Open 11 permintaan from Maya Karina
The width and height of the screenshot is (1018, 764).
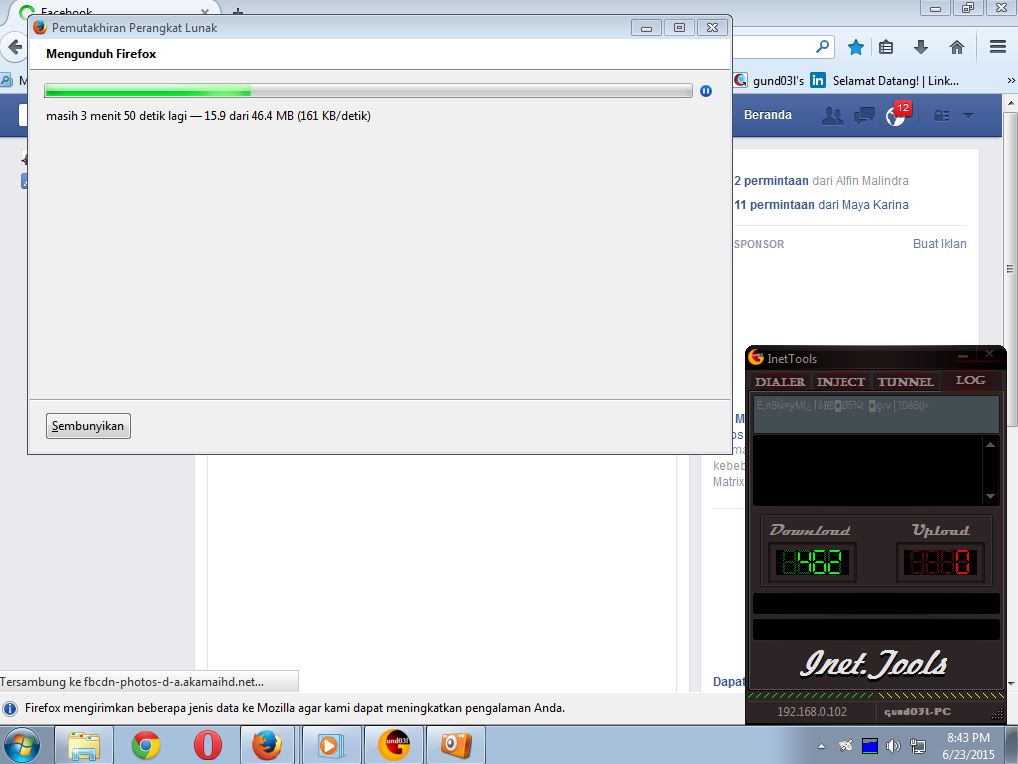(821, 204)
